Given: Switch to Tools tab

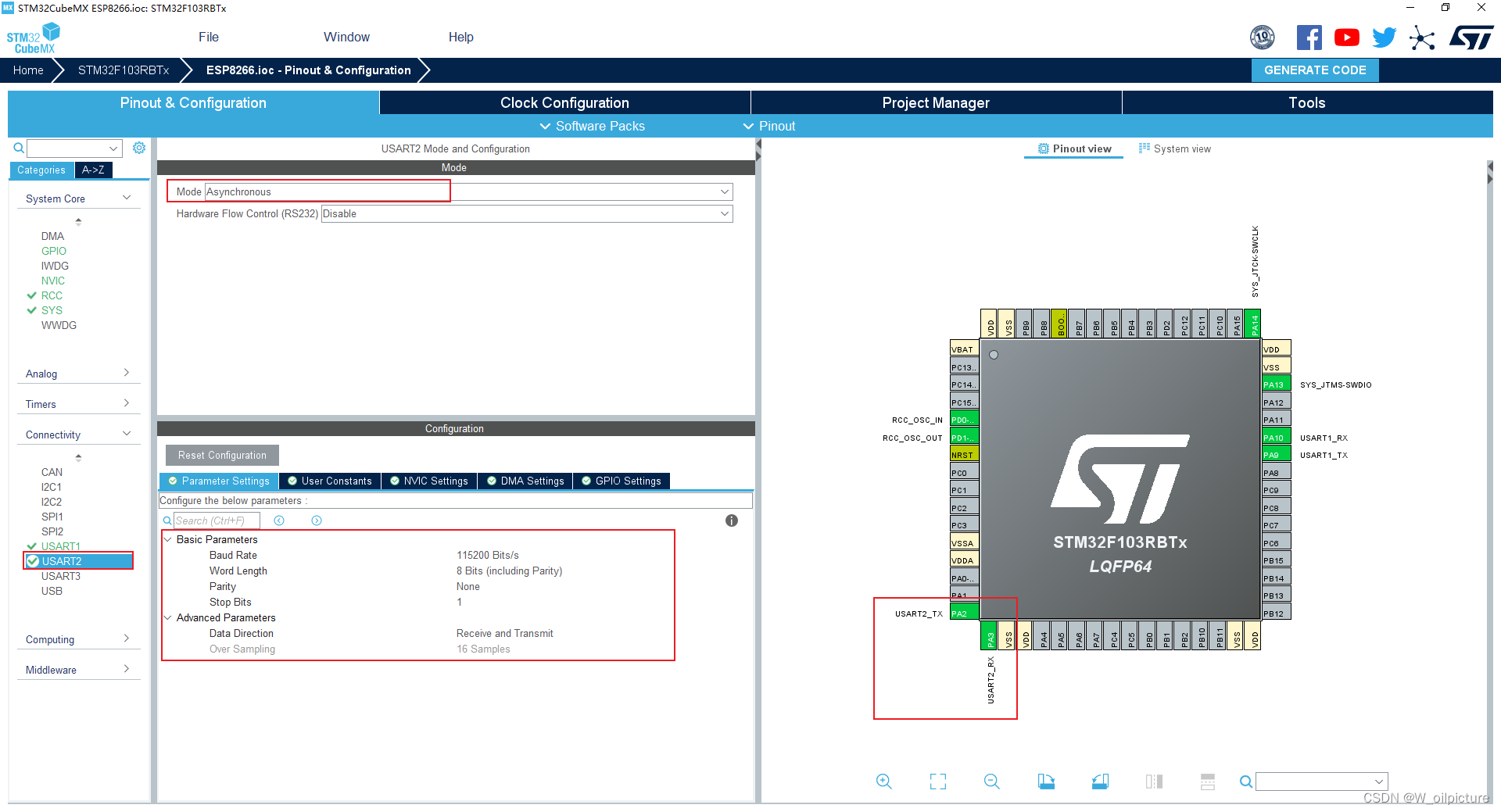Looking at the screenshot, I should click(1307, 102).
